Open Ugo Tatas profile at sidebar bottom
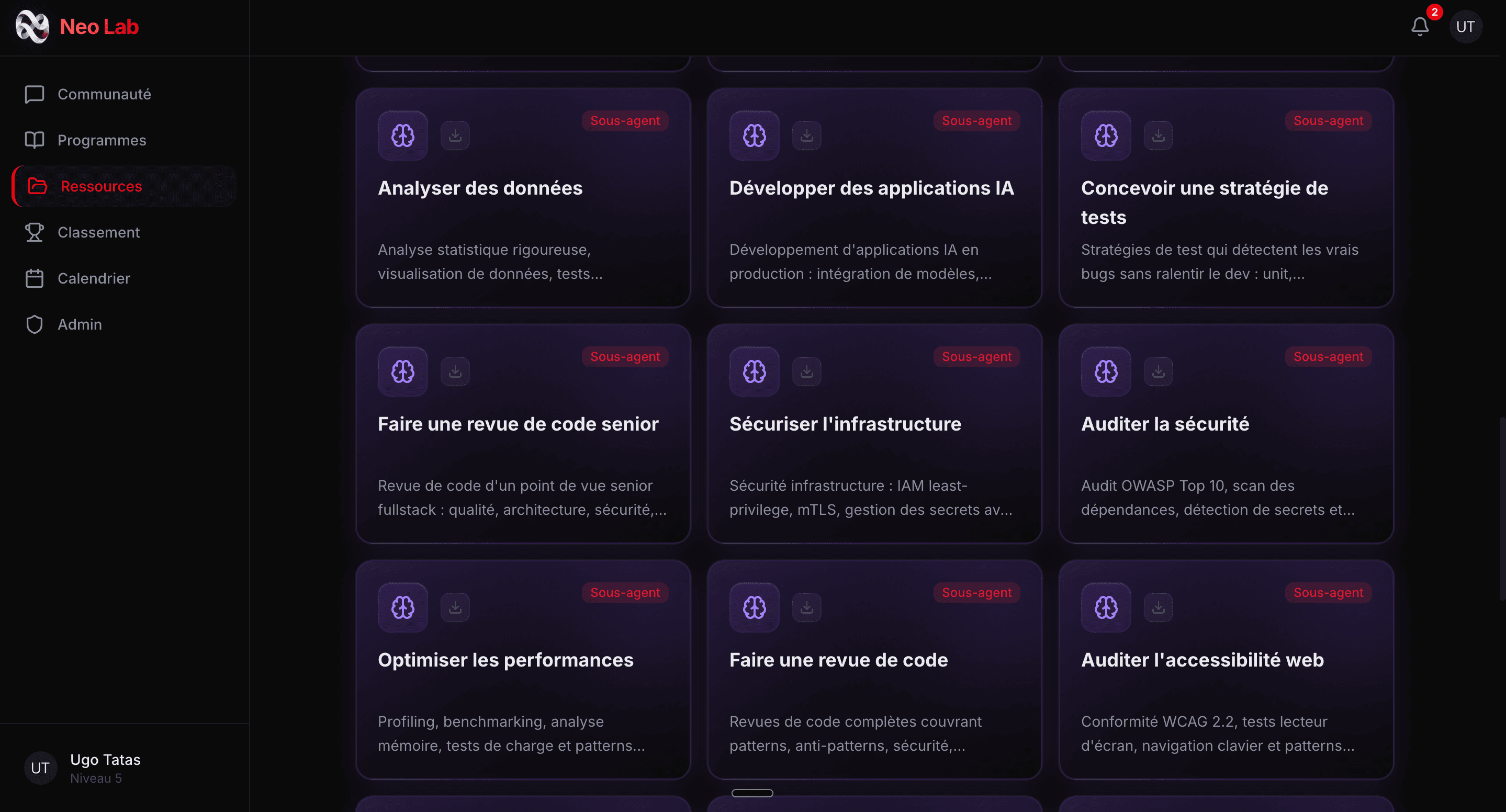 tap(105, 768)
